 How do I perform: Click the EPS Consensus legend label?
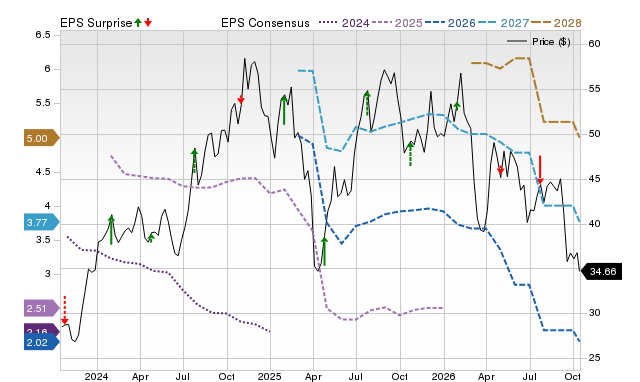pyautogui.click(x=265, y=23)
